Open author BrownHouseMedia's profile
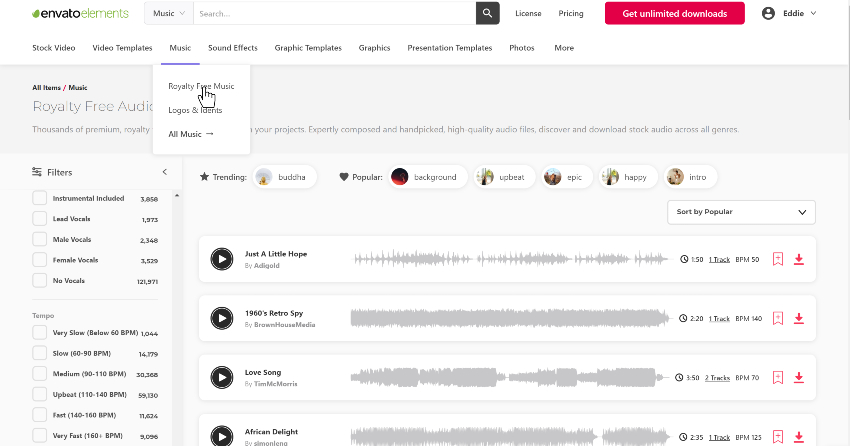Image resolution: width=850 pixels, height=446 pixels. [285, 325]
